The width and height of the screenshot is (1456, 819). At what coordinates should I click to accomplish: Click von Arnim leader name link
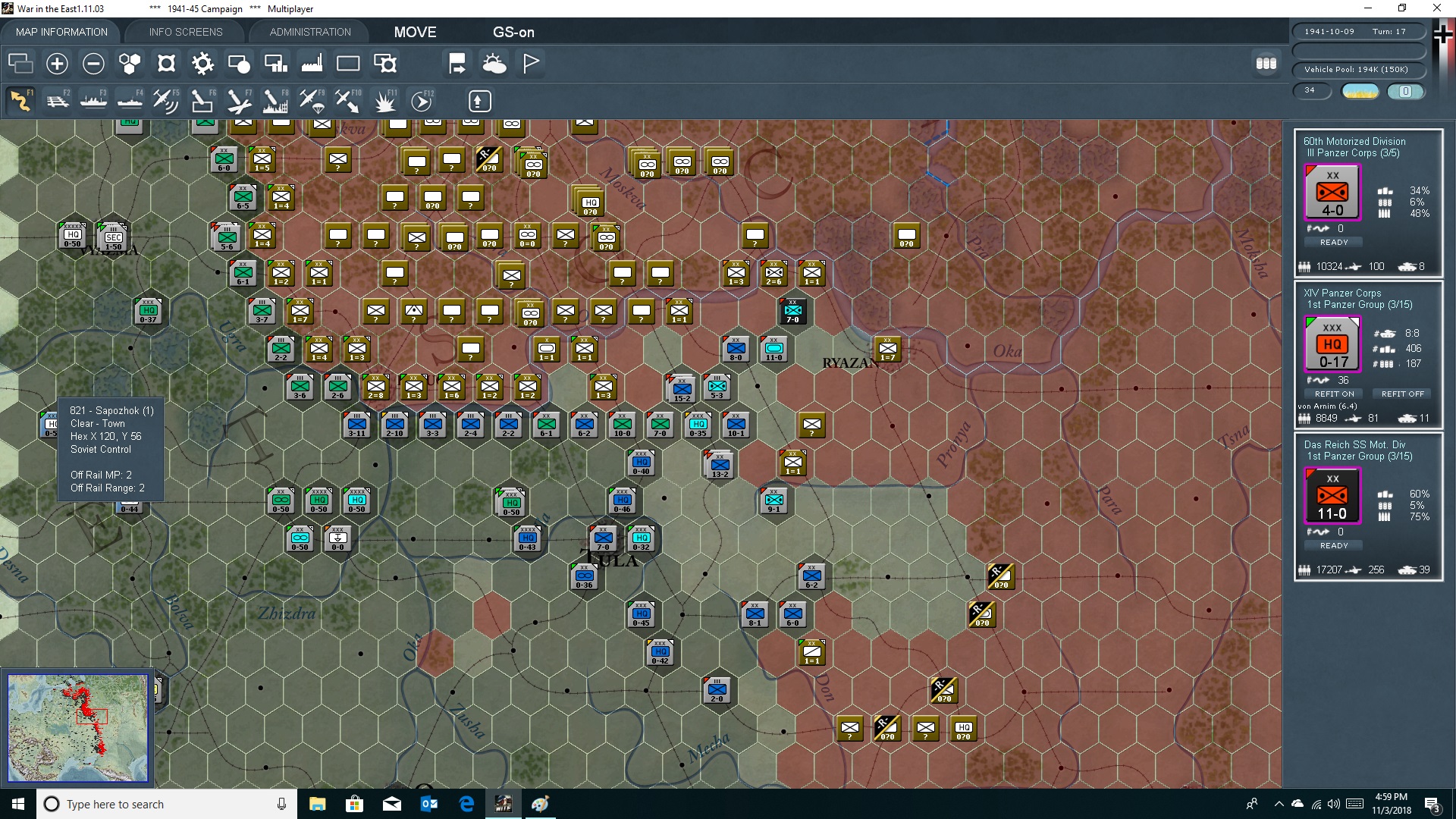pyautogui.click(x=1327, y=406)
